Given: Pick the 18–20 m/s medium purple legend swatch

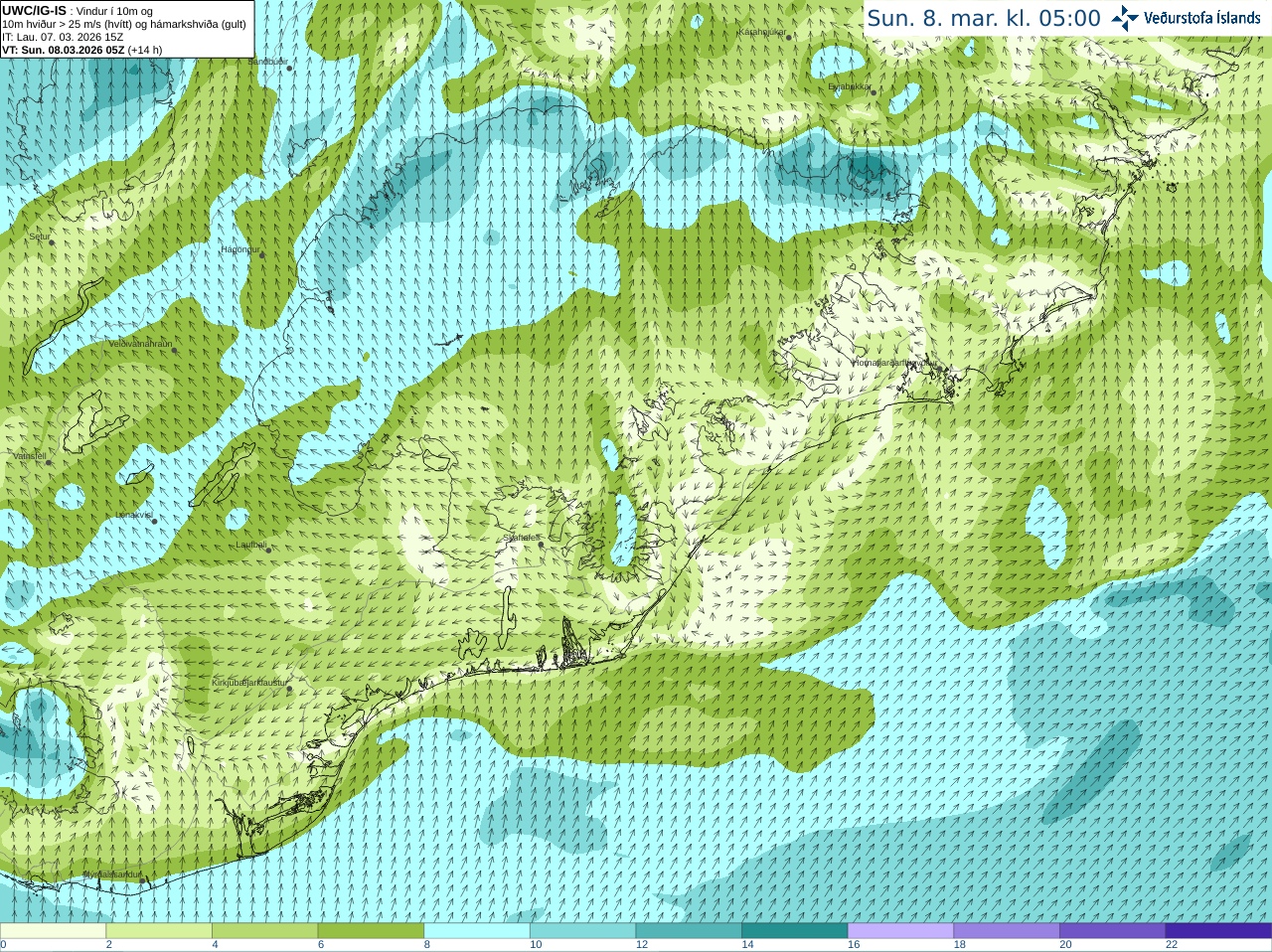Looking at the screenshot, I should (1007, 931).
